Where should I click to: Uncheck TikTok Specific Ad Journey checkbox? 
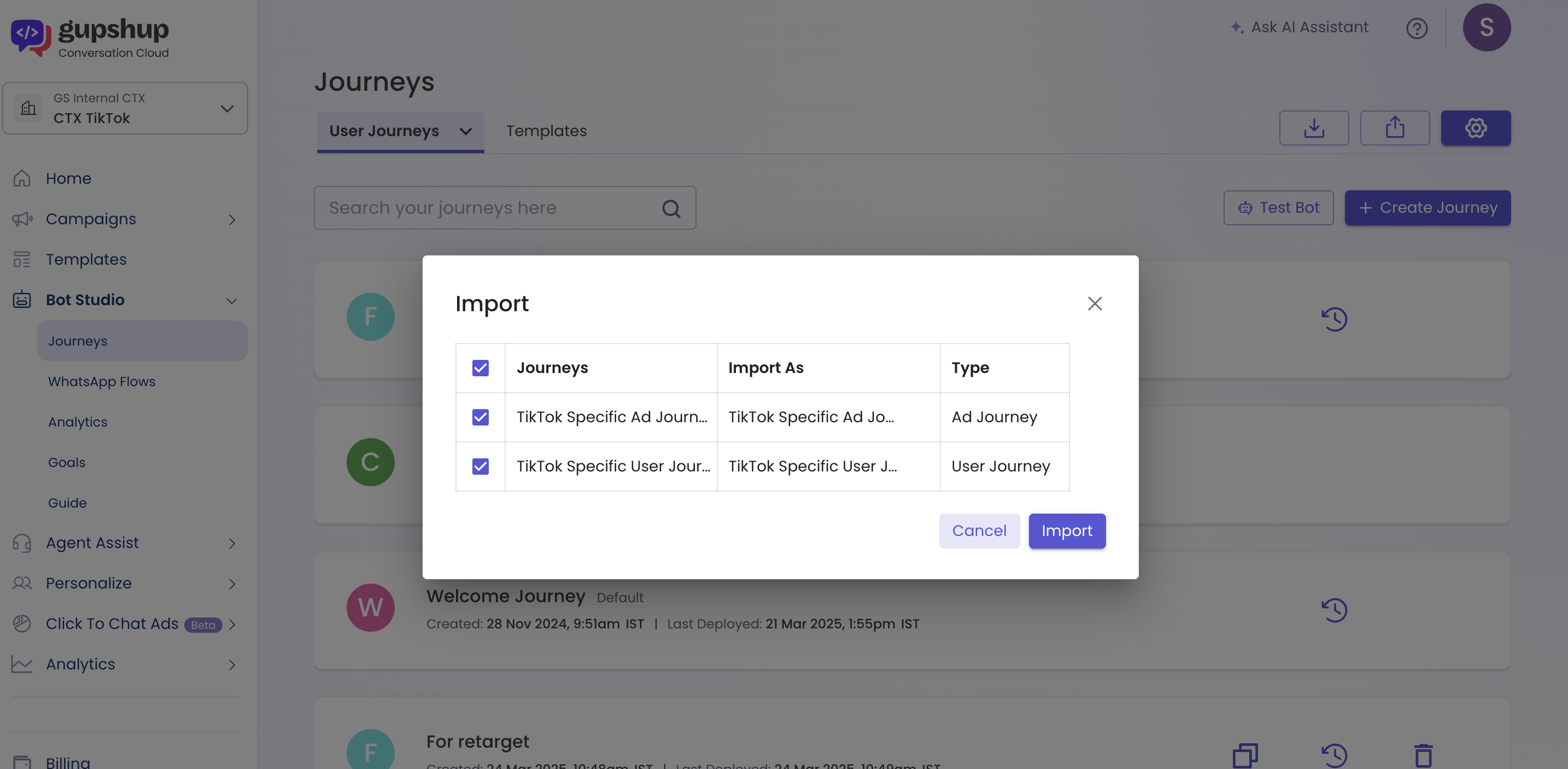tap(480, 417)
